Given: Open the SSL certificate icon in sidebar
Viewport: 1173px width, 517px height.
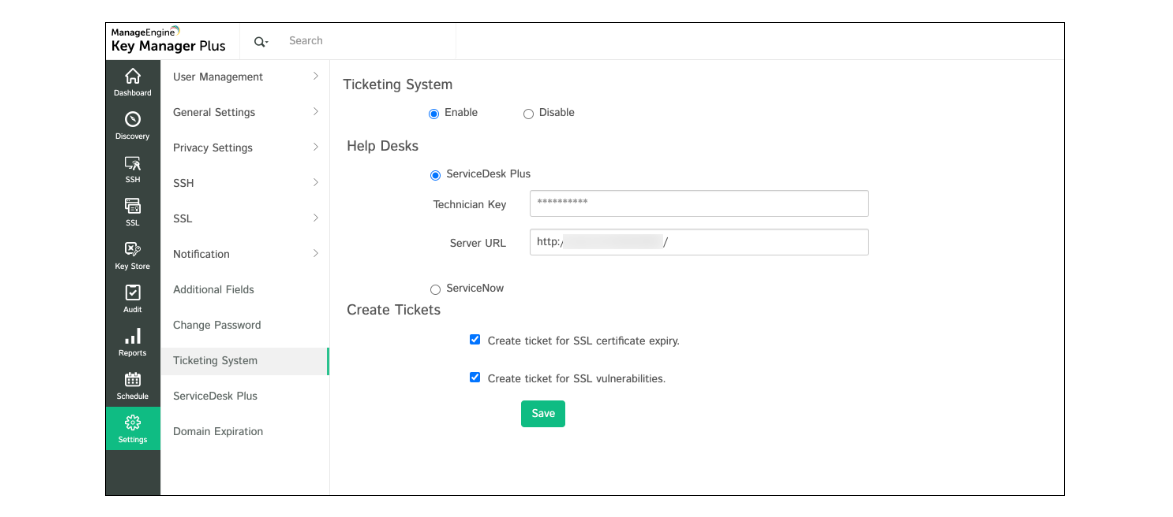Looking at the screenshot, I should 132,207.
